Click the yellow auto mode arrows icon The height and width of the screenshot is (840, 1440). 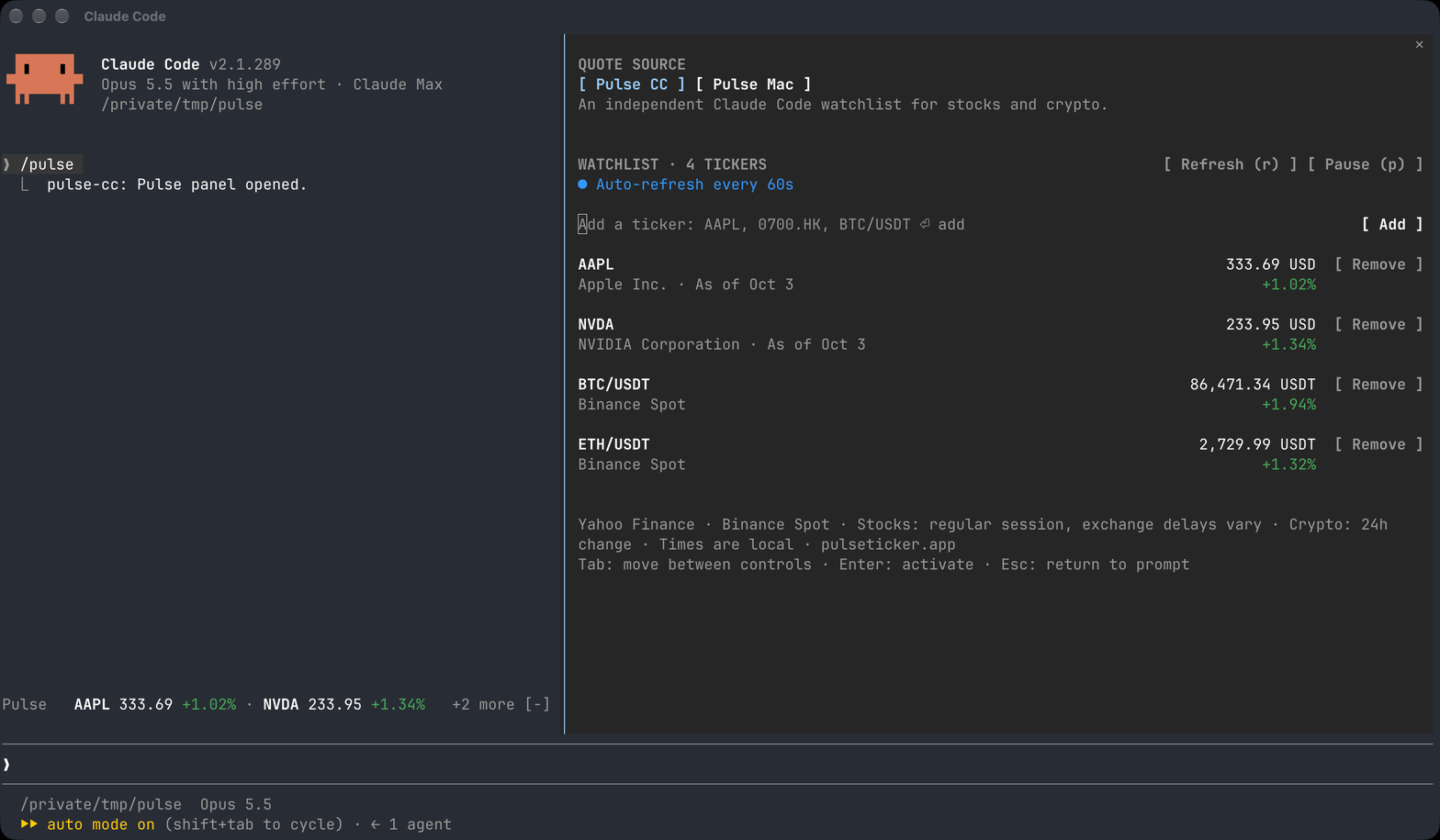coord(29,824)
